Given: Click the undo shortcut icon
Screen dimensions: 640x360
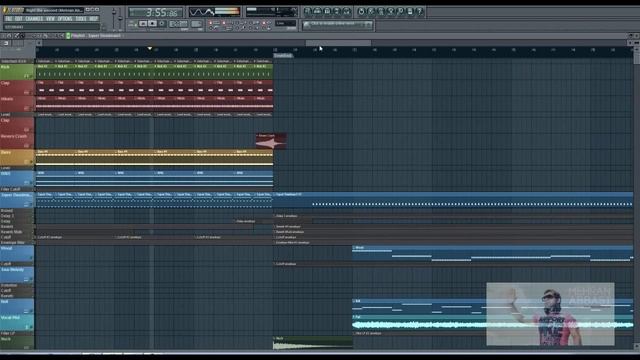Looking at the screenshot, I should (361, 11).
